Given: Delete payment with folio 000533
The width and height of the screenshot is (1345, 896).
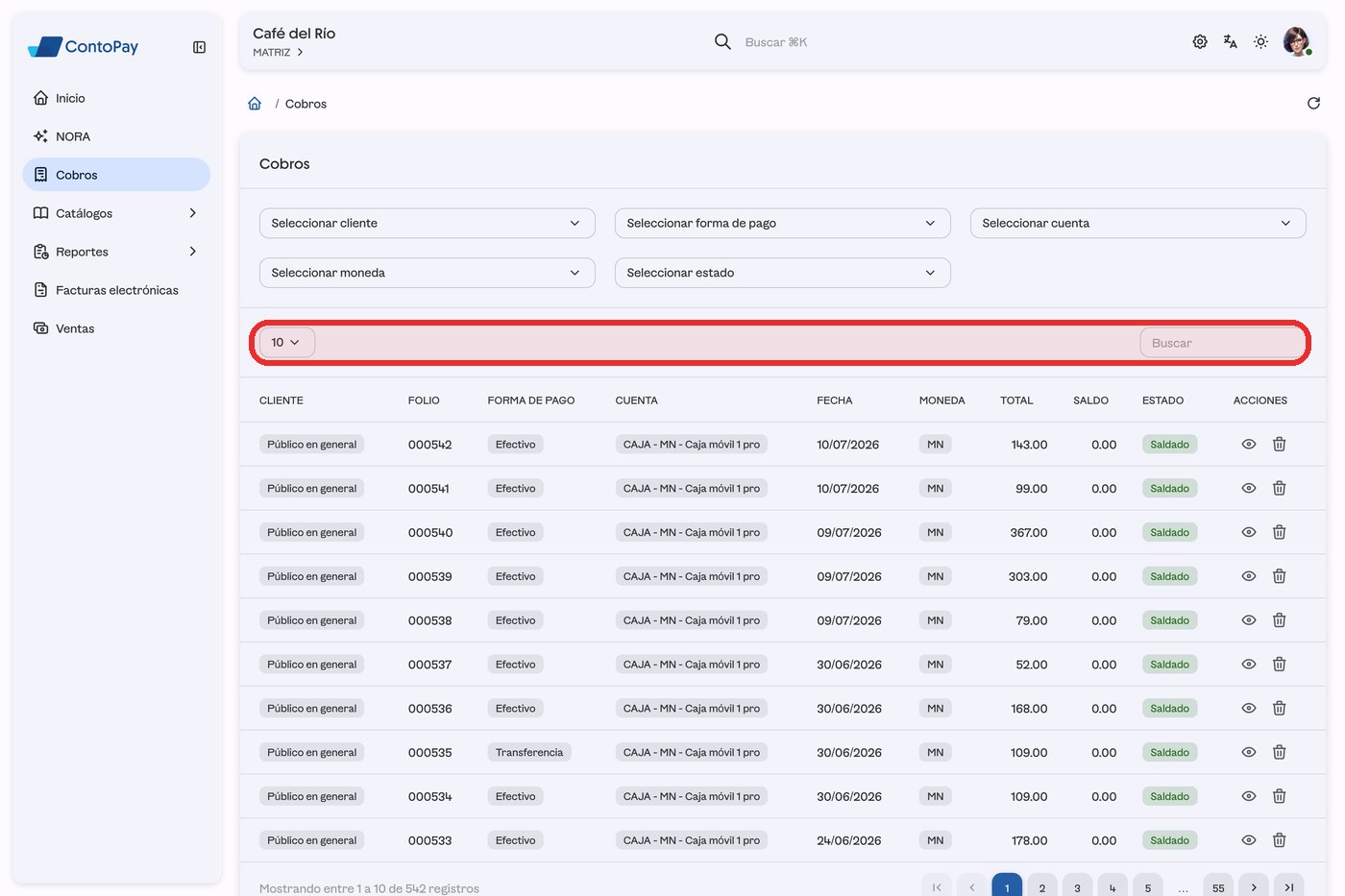Looking at the screenshot, I should (1280, 840).
